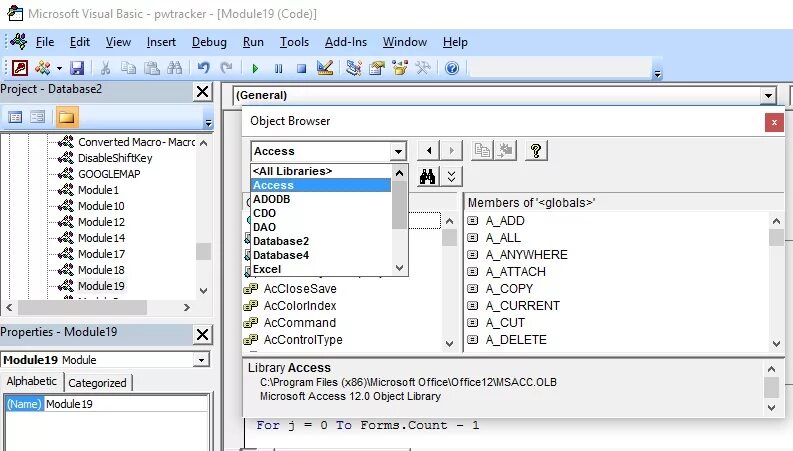Click the Undo arrow icon
Image resolution: width=793 pixels, height=451 pixels.
(203, 68)
